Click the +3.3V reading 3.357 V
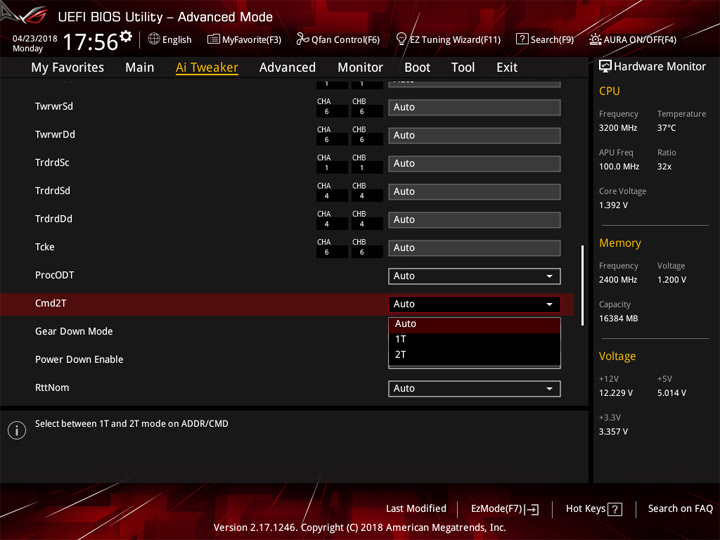720x540 pixels. (613, 432)
